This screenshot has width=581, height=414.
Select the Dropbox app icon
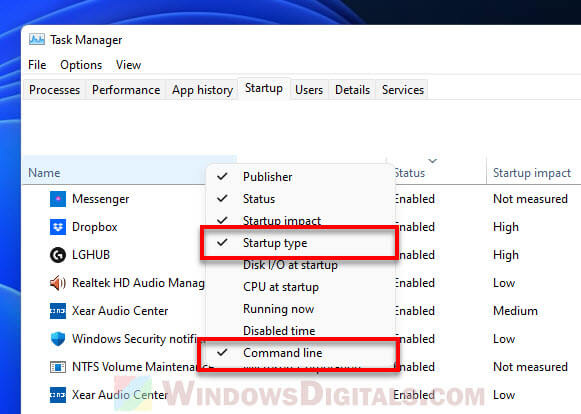tap(58, 227)
